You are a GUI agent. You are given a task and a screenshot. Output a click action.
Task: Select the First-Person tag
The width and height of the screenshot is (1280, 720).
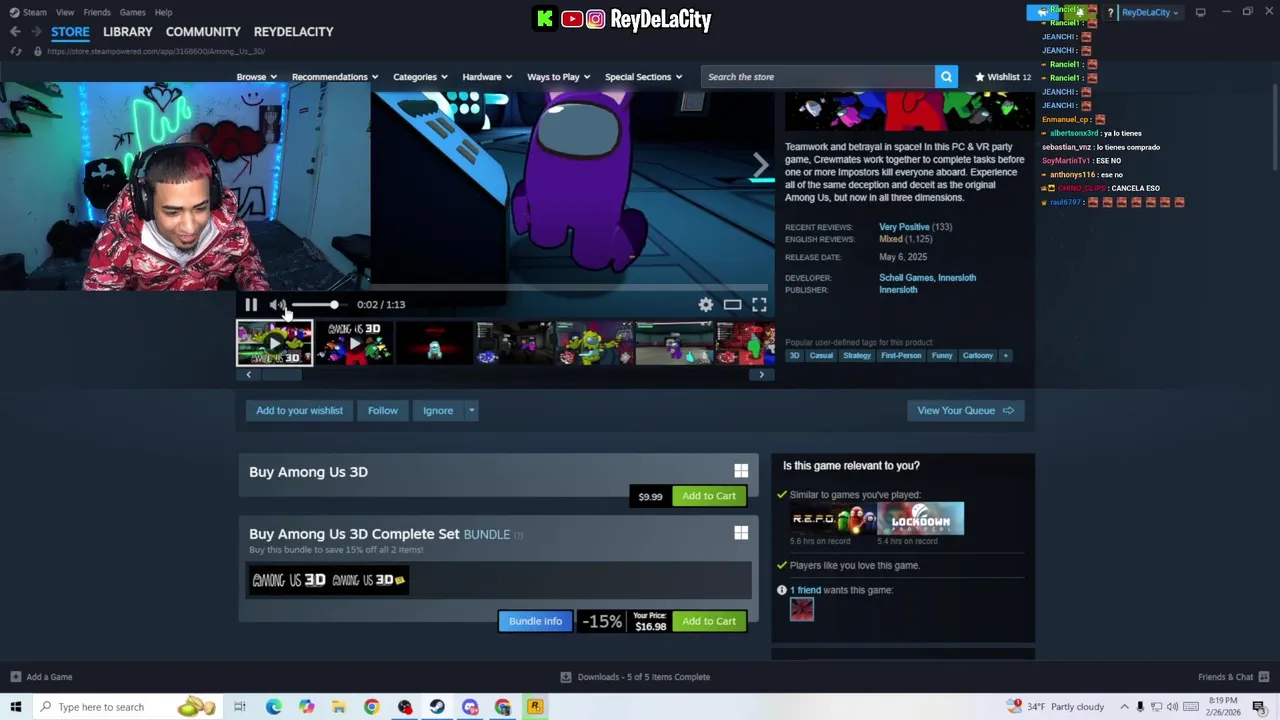(x=901, y=356)
